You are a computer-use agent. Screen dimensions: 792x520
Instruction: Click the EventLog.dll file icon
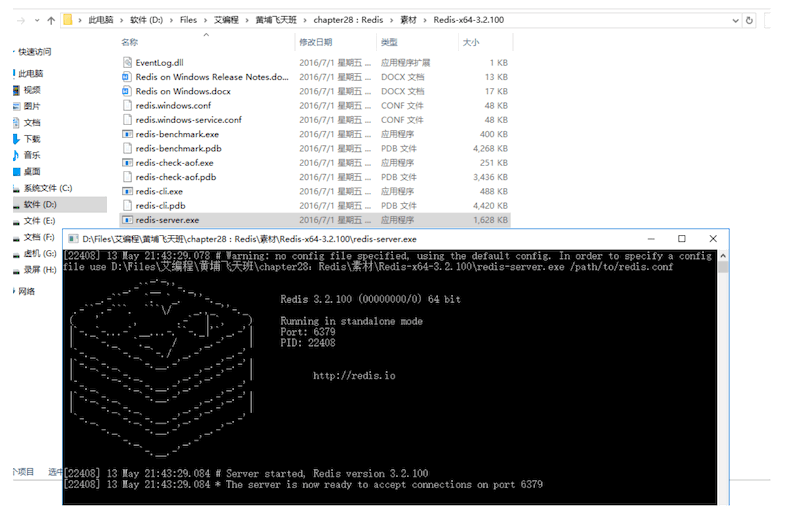click(127, 63)
